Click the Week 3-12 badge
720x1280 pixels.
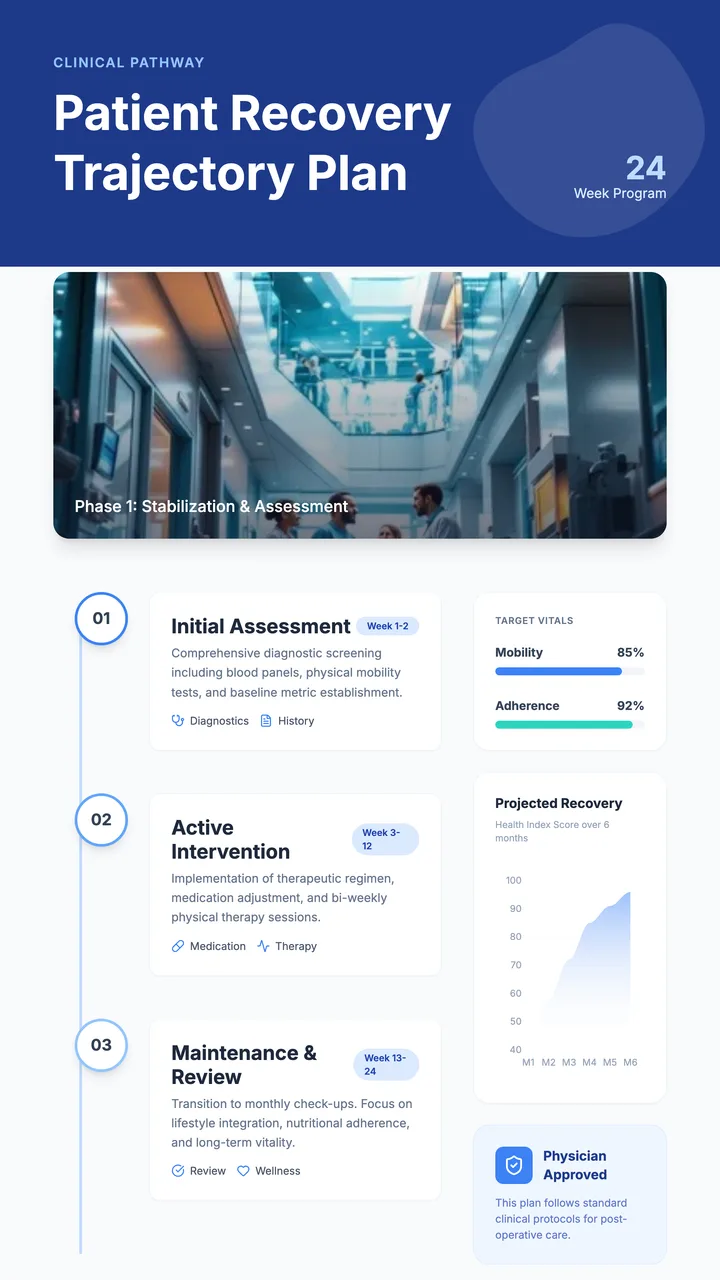pyautogui.click(x=385, y=839)
